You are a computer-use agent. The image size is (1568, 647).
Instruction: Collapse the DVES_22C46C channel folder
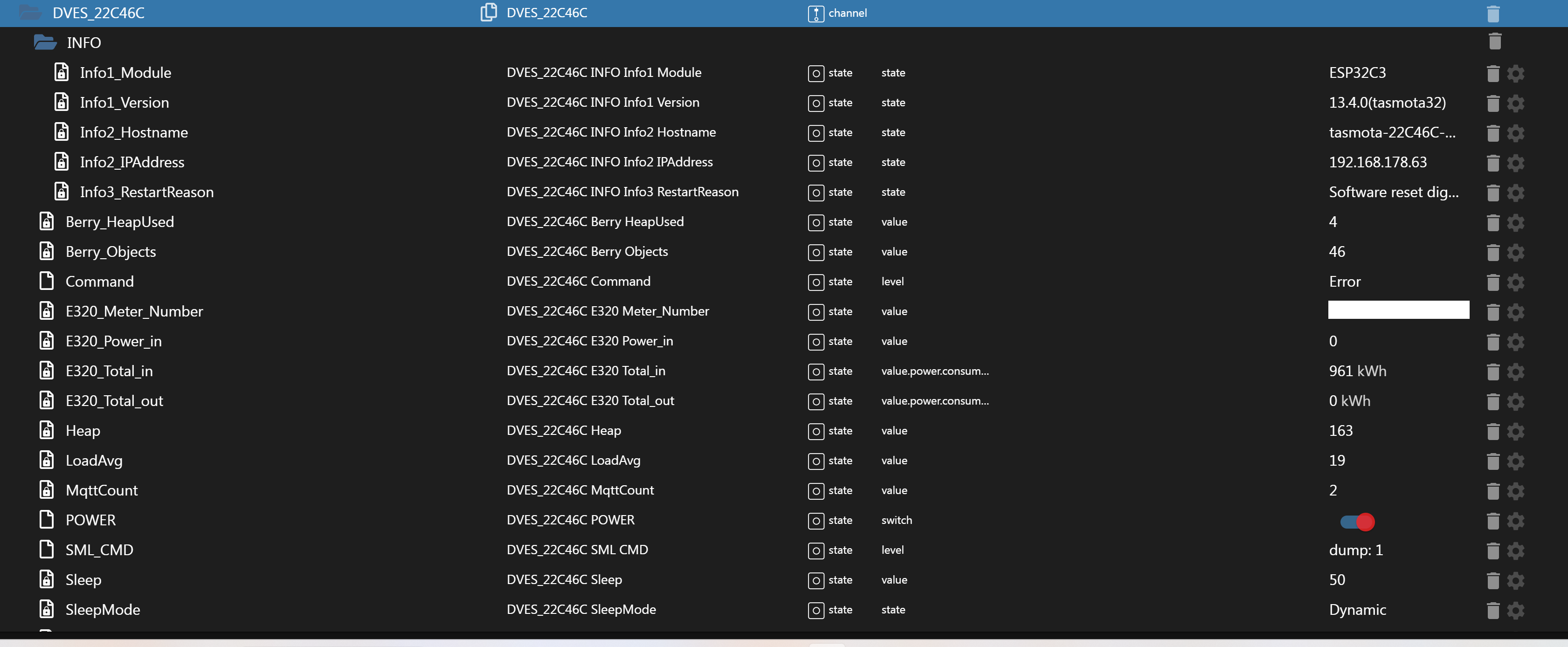[x=30, y=13]
